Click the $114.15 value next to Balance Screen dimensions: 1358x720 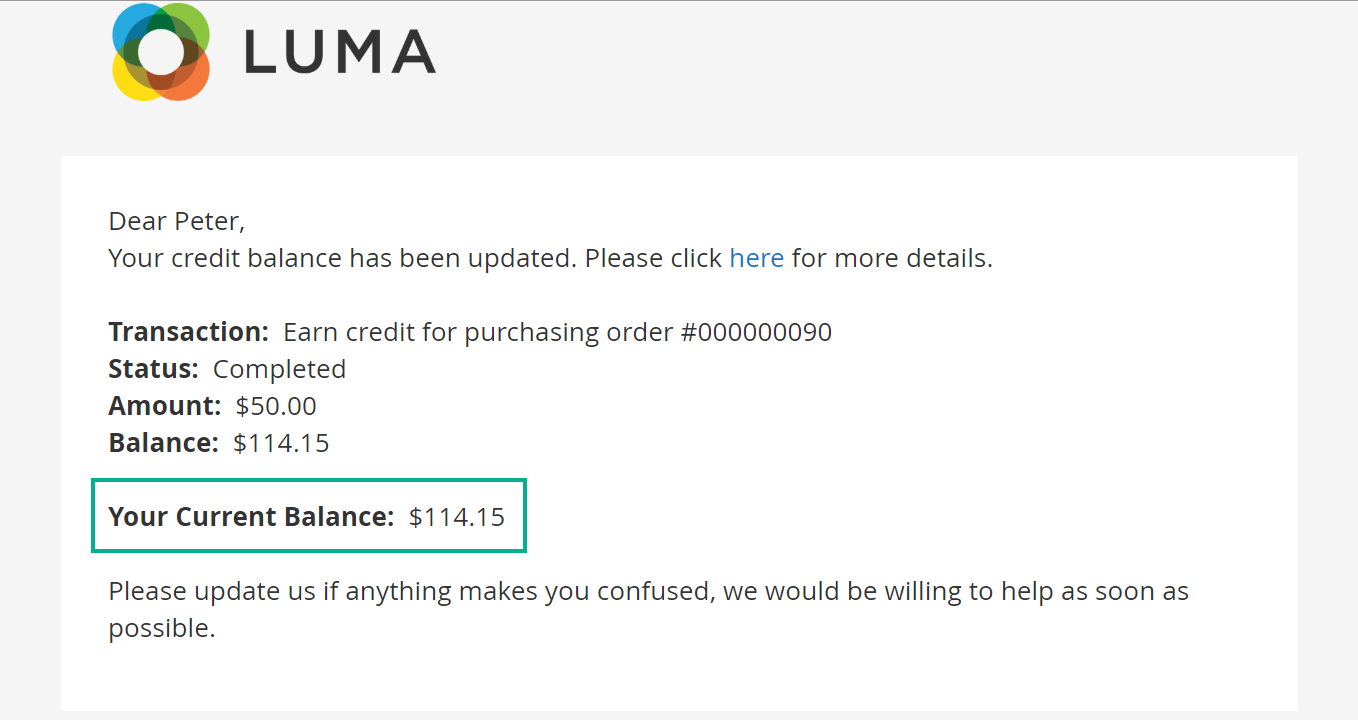(281, 443)
